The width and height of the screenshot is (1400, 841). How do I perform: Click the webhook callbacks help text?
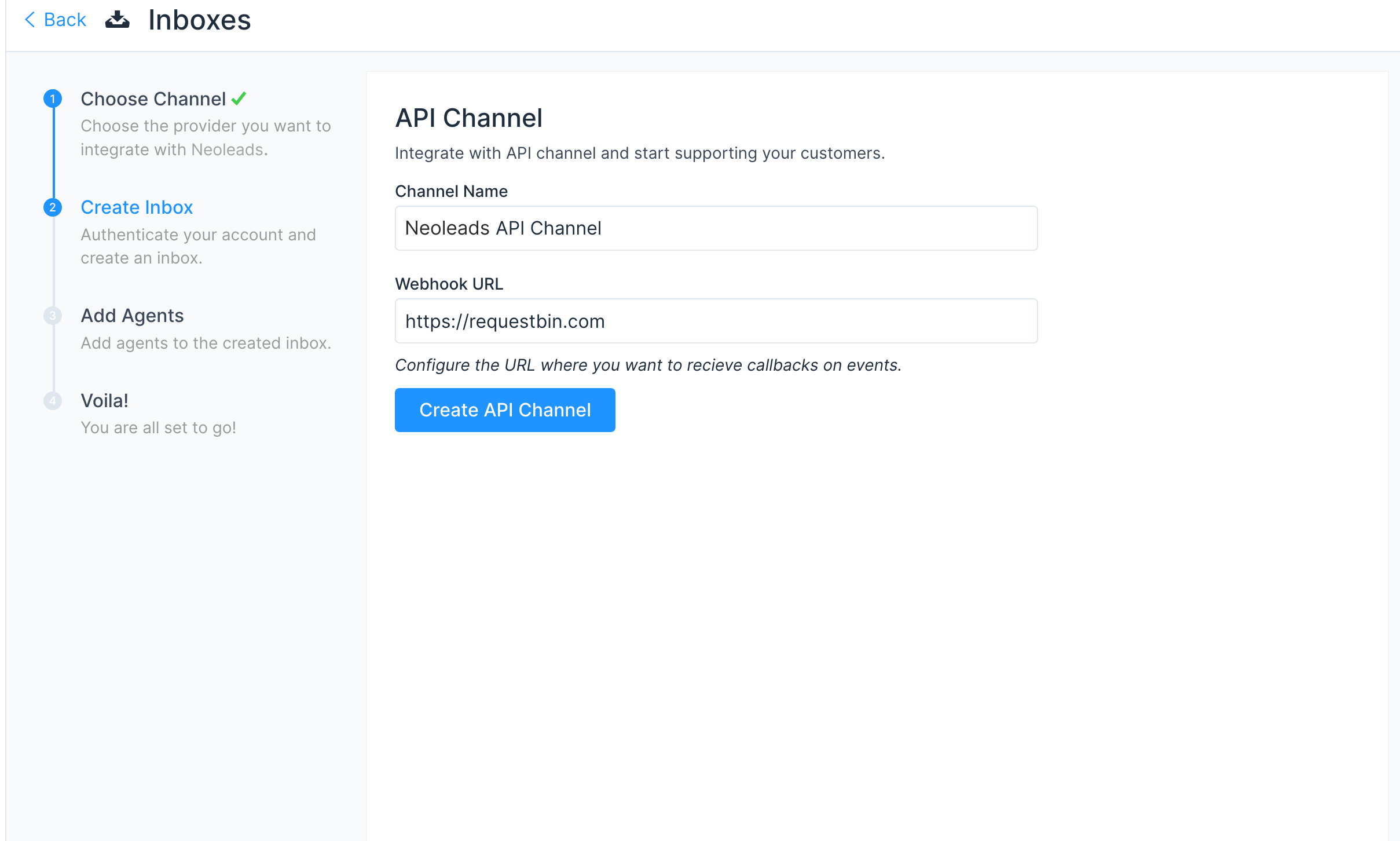tap(648, 365)
